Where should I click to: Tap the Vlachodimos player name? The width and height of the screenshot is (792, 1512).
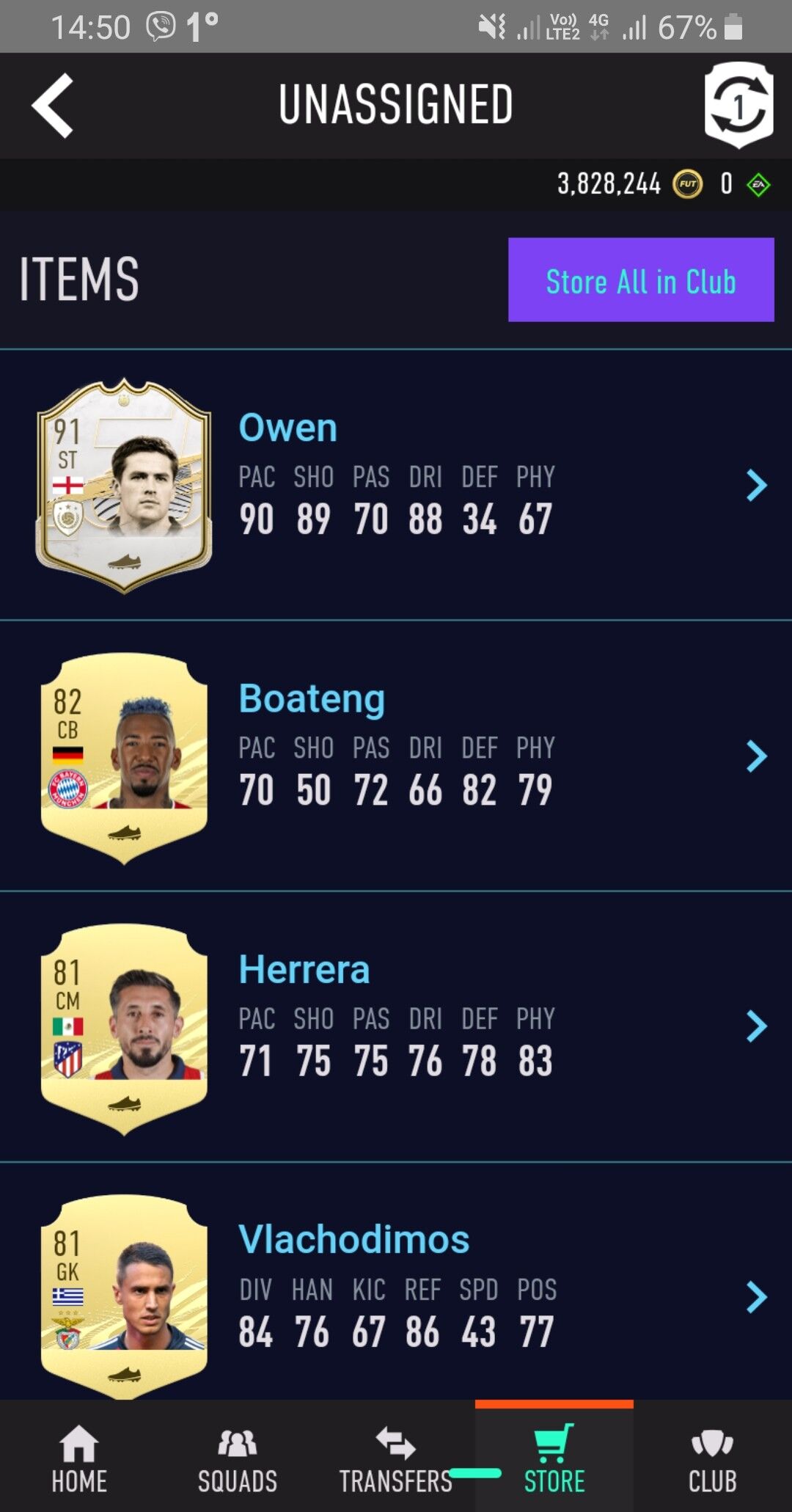tap(353, 1239)
